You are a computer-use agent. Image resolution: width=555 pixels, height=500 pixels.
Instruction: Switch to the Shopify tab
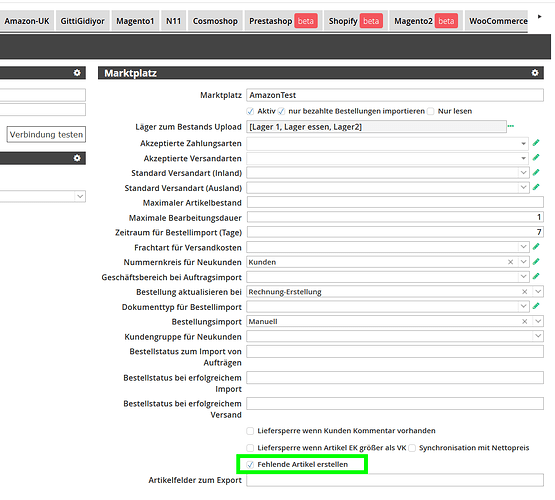pos(355,21)
